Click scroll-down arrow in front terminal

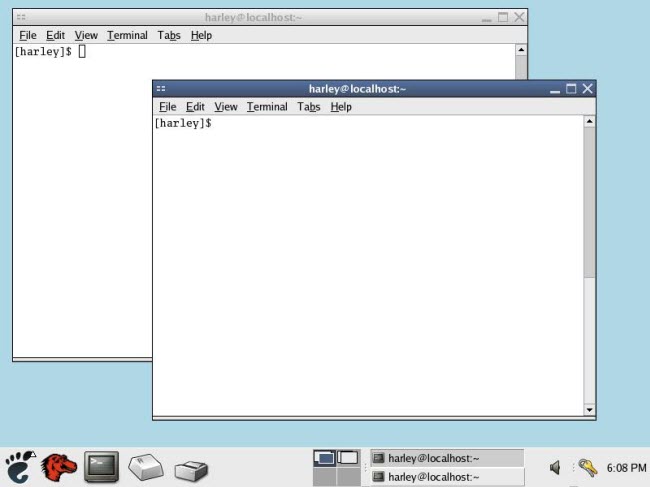[589, 410]
